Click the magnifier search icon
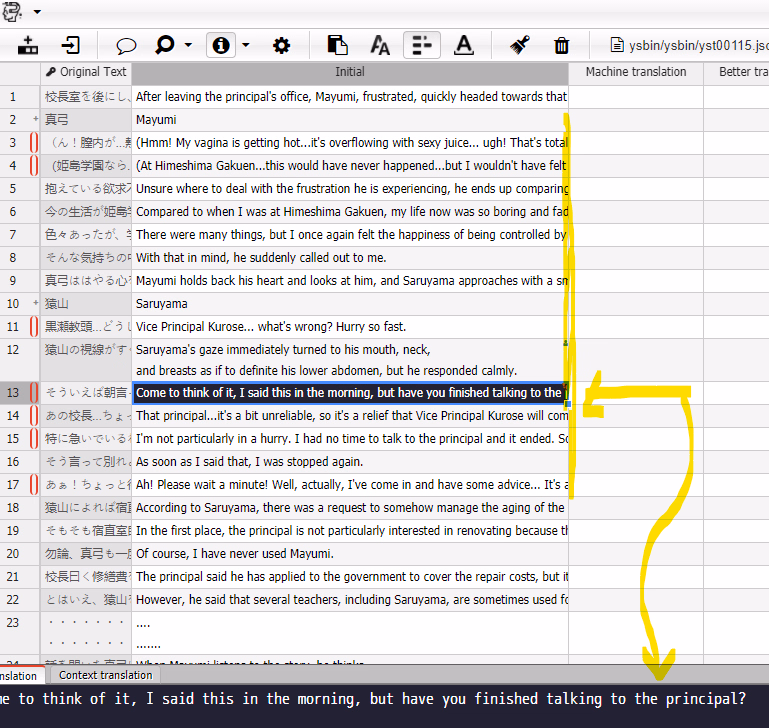 (x=165, y=45)
